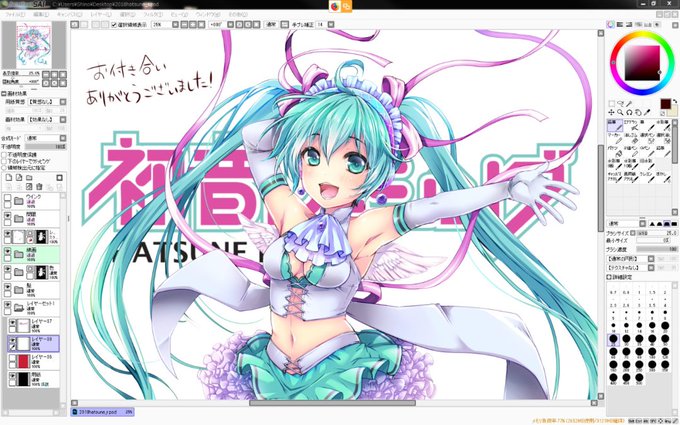Screen dimensions: 680x425
Task: Swap foreground and background colors
Action: point(675,101)
